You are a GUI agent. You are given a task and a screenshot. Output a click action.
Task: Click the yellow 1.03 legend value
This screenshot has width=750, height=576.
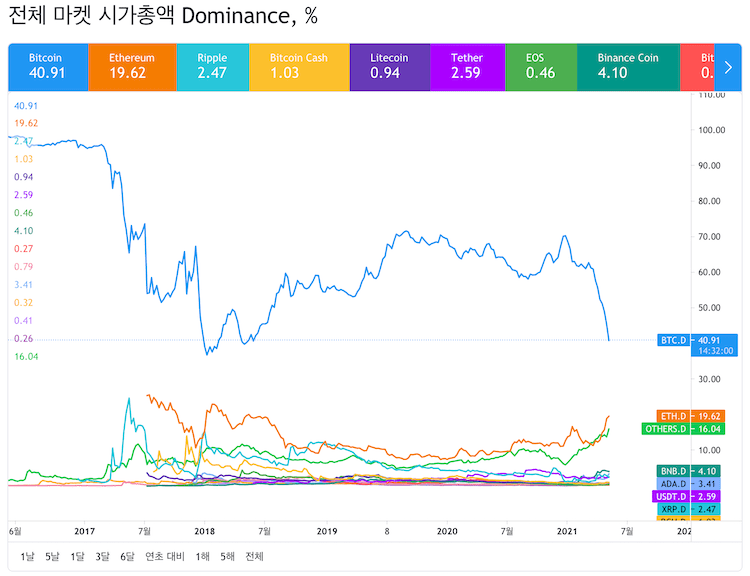[23, 159]
